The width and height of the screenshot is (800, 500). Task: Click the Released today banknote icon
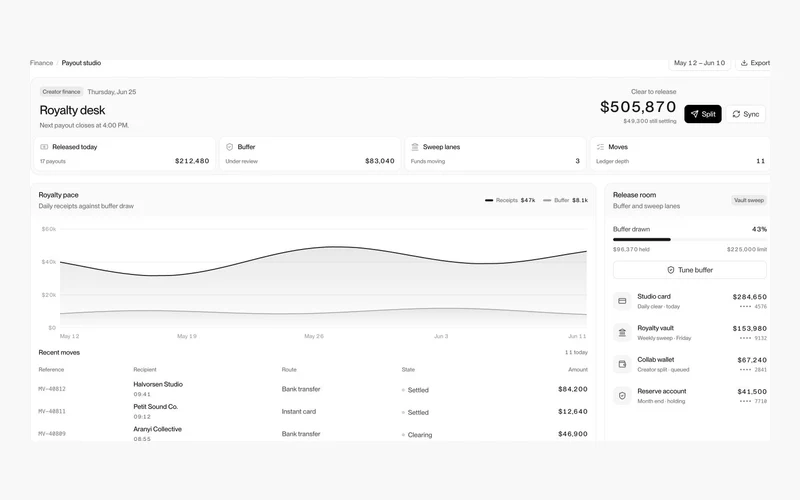(x=44, y=147)
